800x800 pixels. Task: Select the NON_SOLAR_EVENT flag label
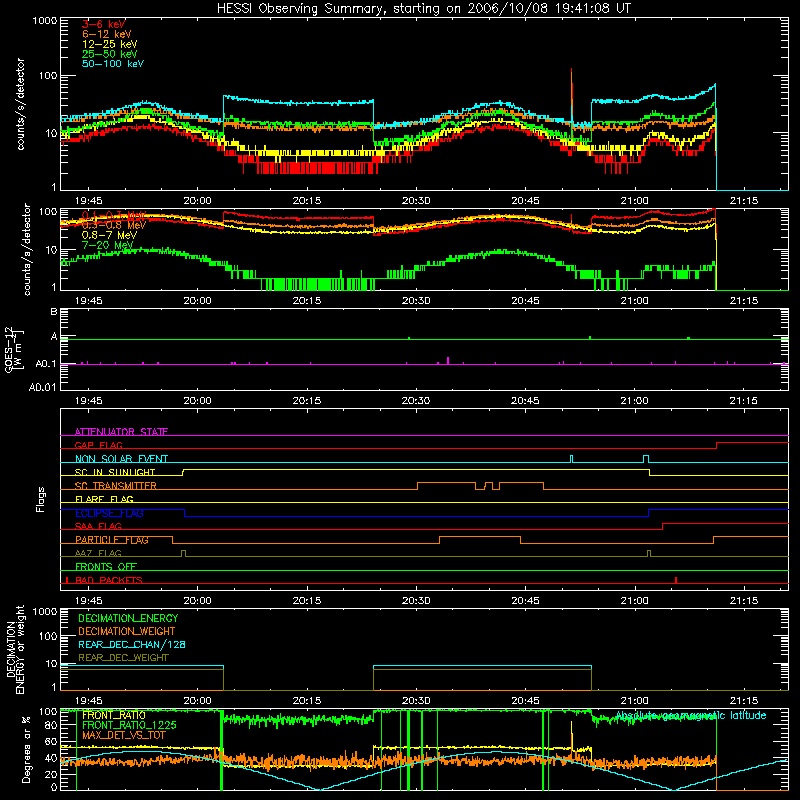121,459
